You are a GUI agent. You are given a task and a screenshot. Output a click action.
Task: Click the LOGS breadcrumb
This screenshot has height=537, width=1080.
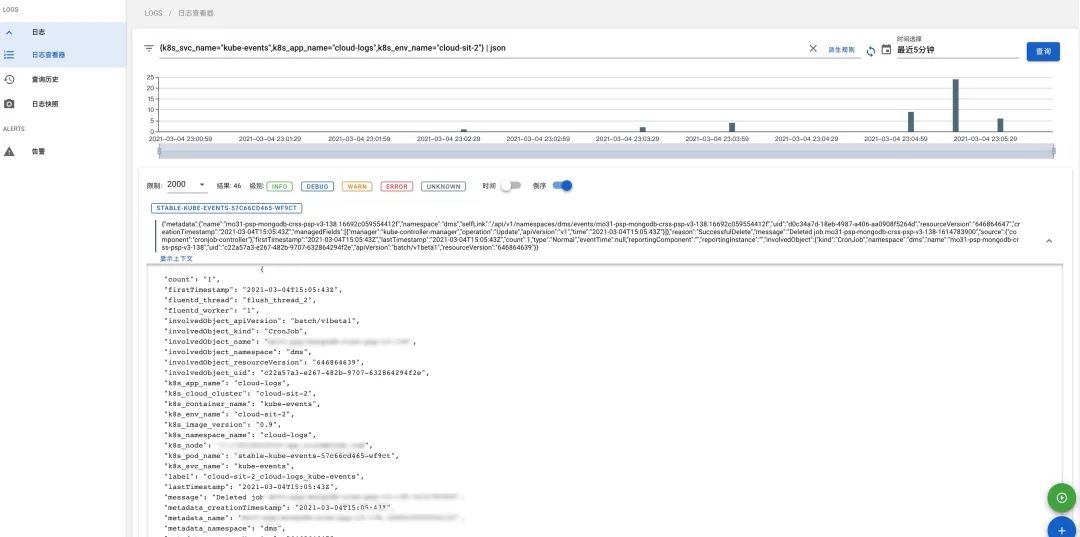154,13
